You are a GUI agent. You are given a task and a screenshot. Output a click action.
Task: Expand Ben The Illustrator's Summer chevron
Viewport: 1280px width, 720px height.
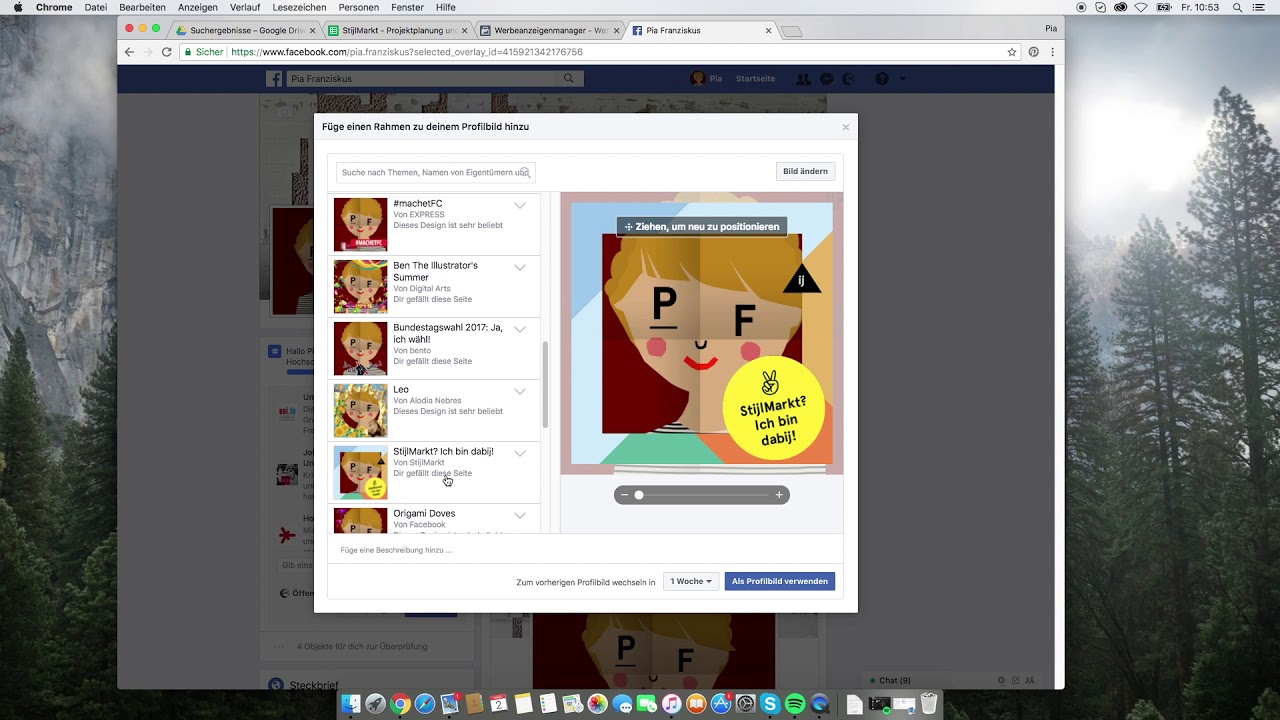520,267
